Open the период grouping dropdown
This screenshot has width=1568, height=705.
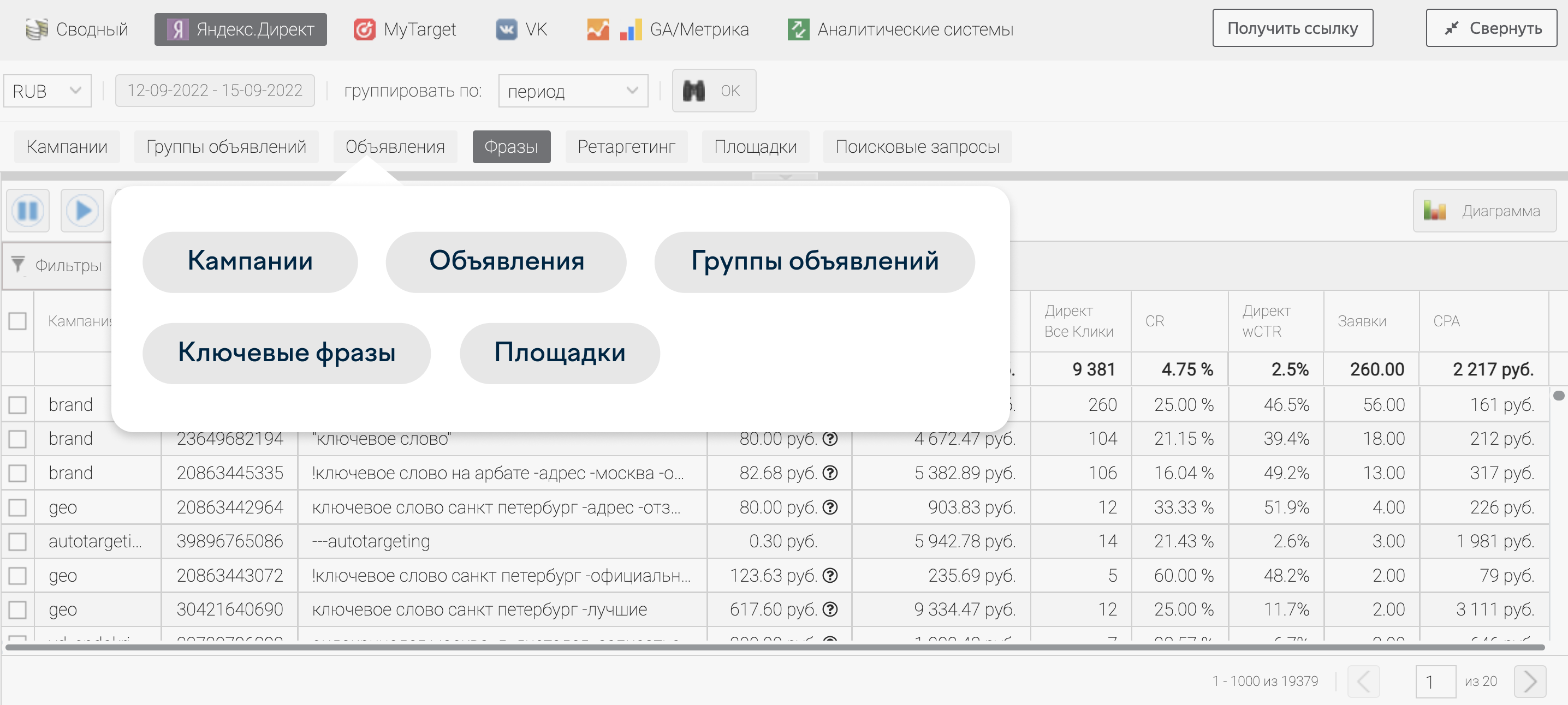click(x=573, y=91)
